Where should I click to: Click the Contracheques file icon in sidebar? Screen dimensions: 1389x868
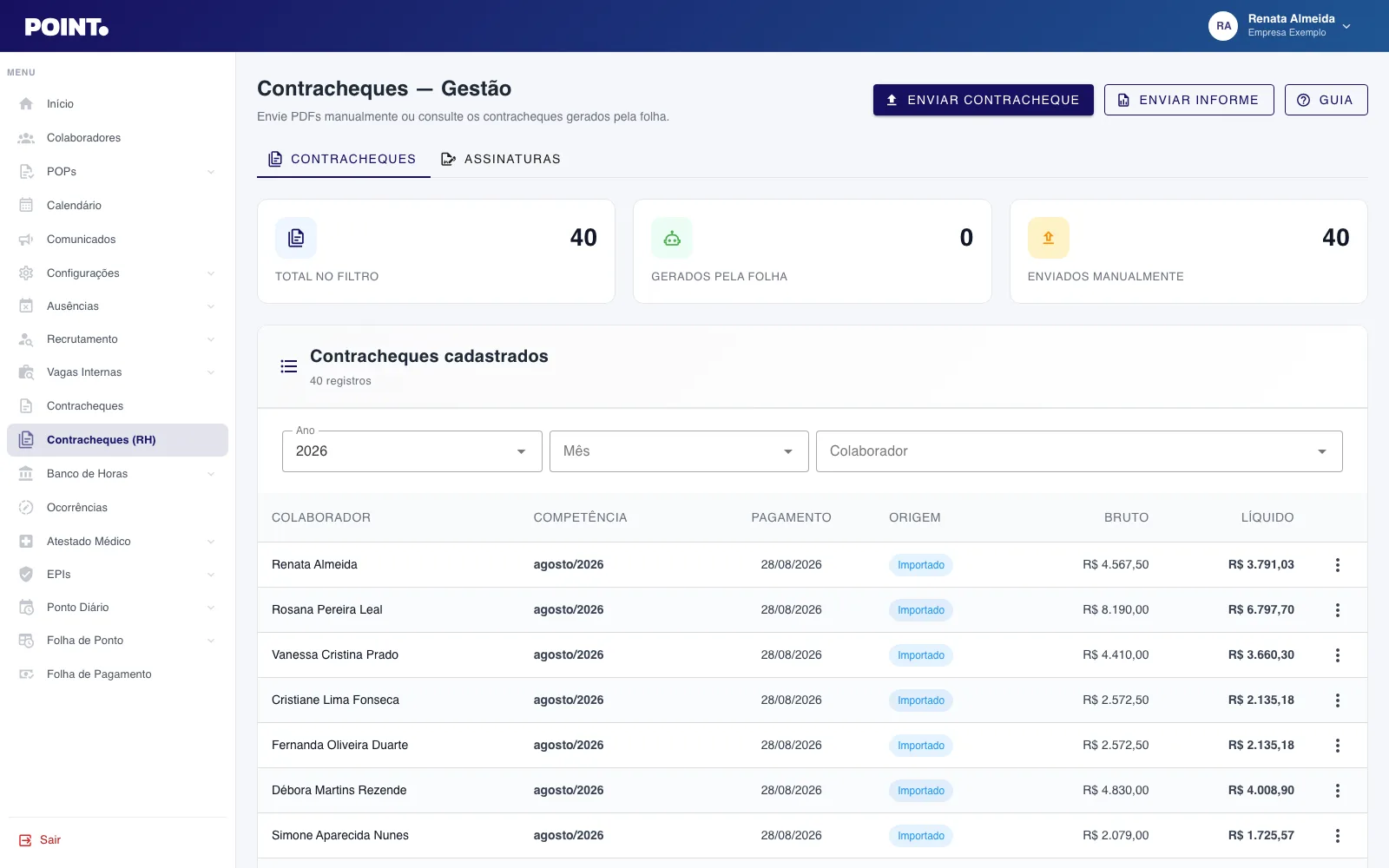tap(26, 406)
